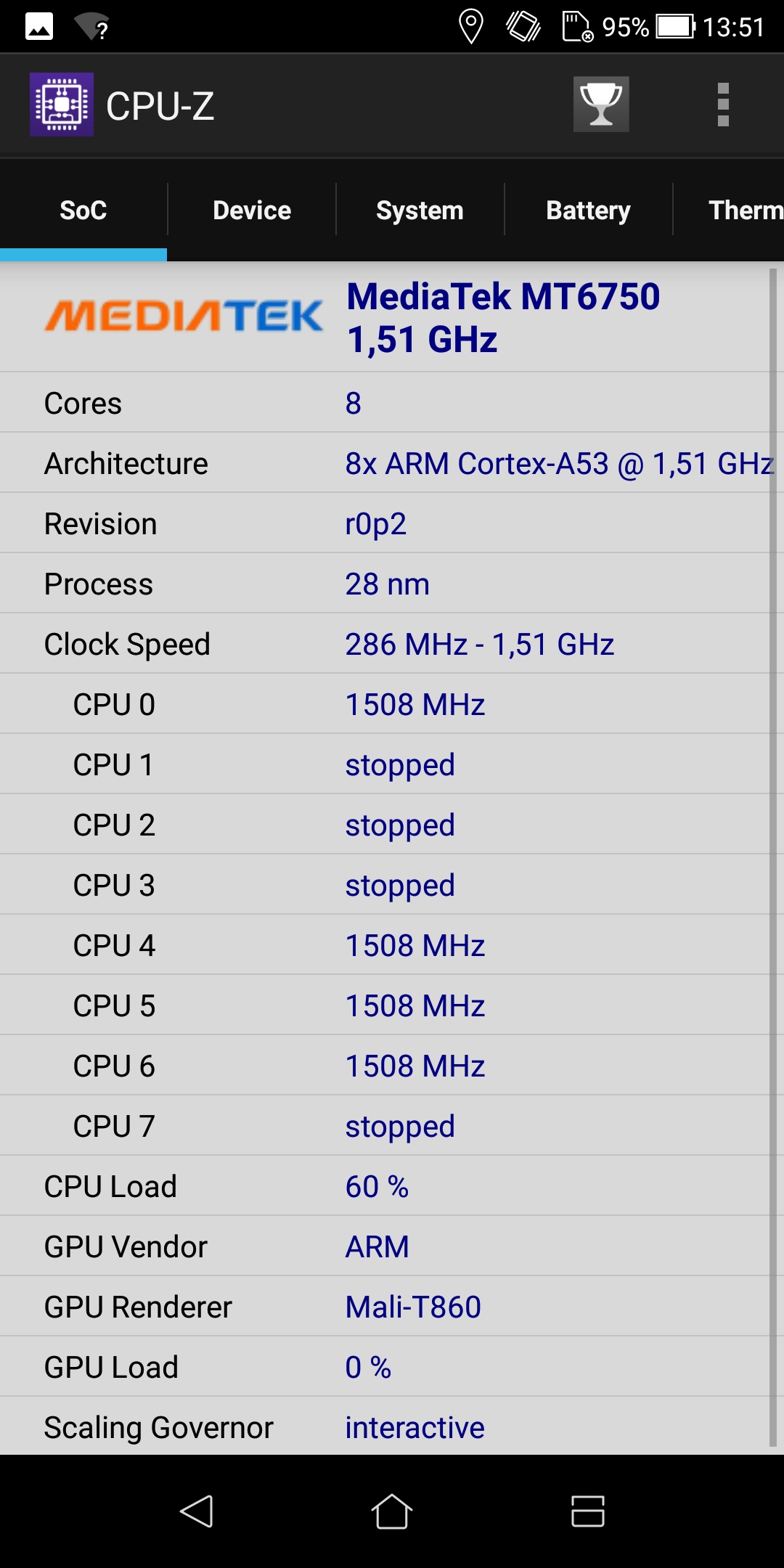
Task: Open the Battery tab
Action: tap(588, 210)
